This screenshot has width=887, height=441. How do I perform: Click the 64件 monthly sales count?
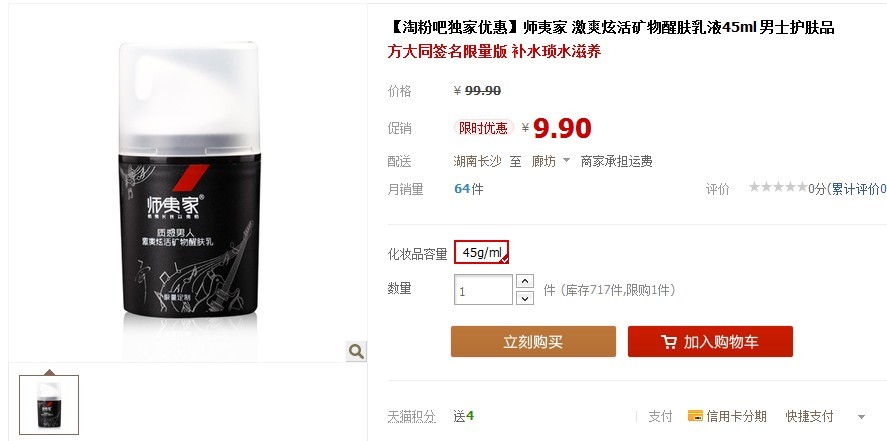[x=469, y=189]
